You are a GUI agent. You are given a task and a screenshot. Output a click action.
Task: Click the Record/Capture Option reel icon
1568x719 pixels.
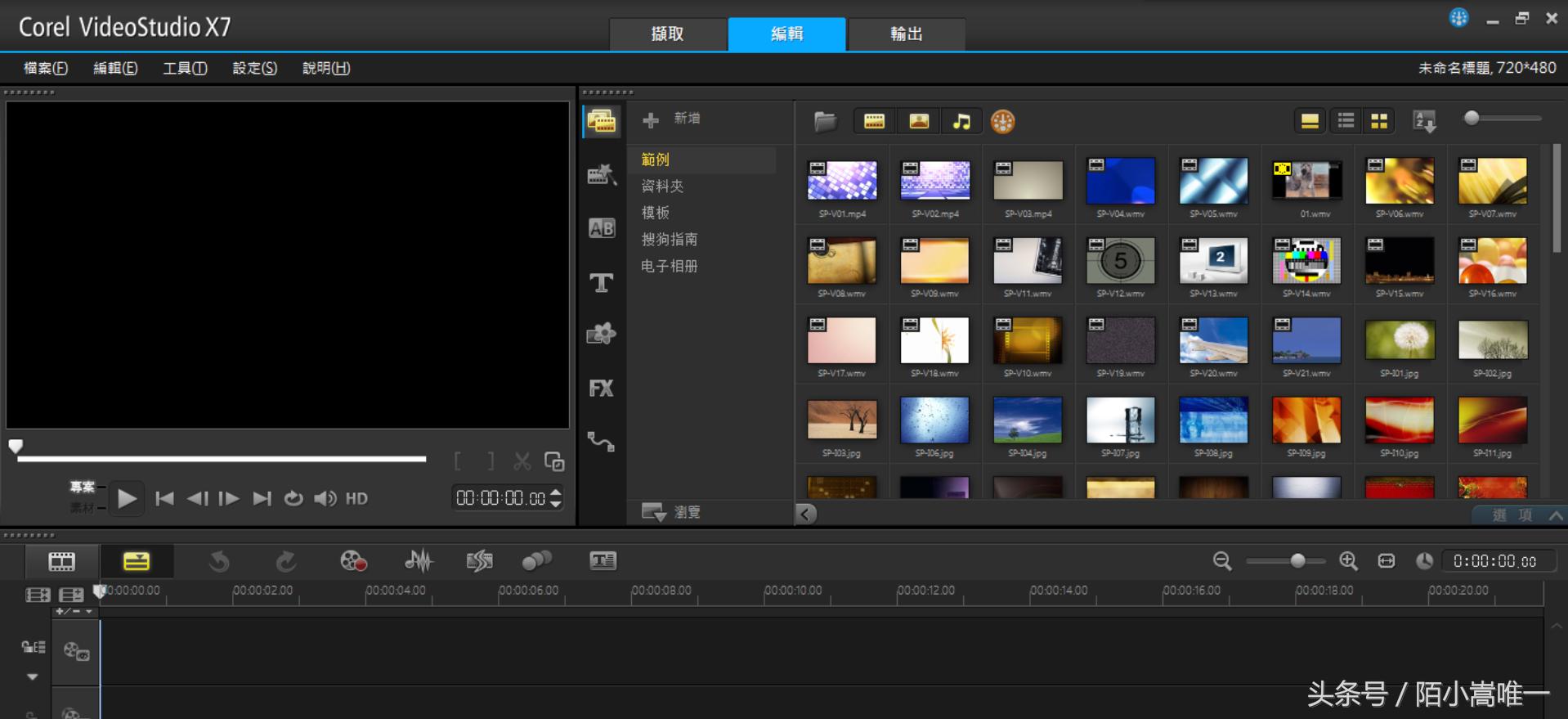(x=353, y=561)
